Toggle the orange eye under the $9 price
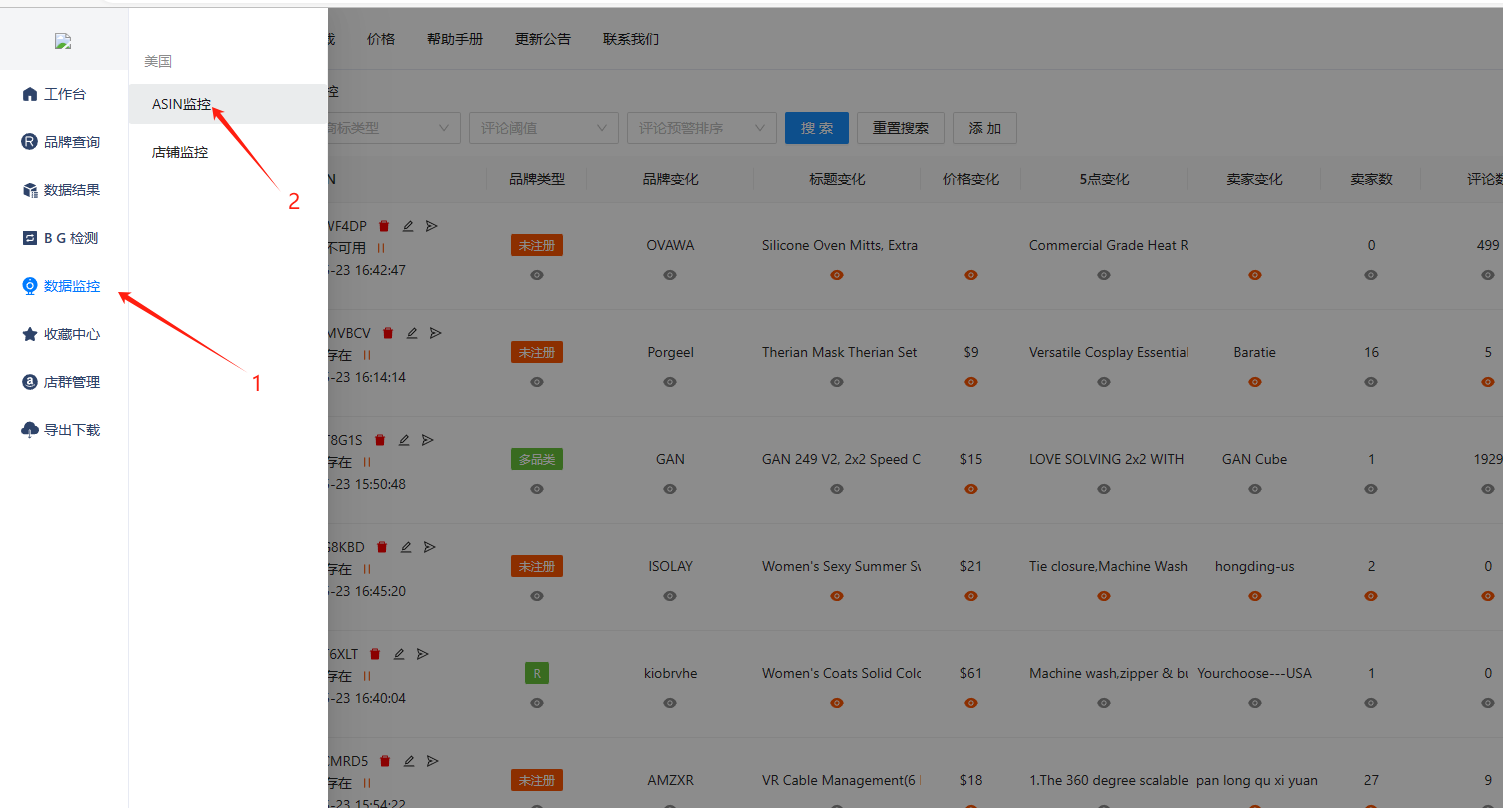The image size is (1503, 808). (x=971, y=382)
